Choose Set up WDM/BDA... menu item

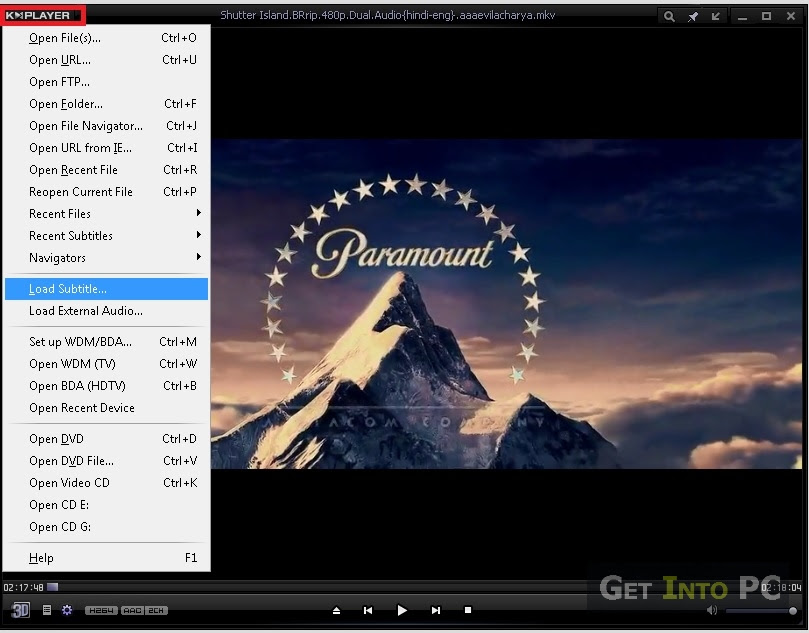click(106, 342)
